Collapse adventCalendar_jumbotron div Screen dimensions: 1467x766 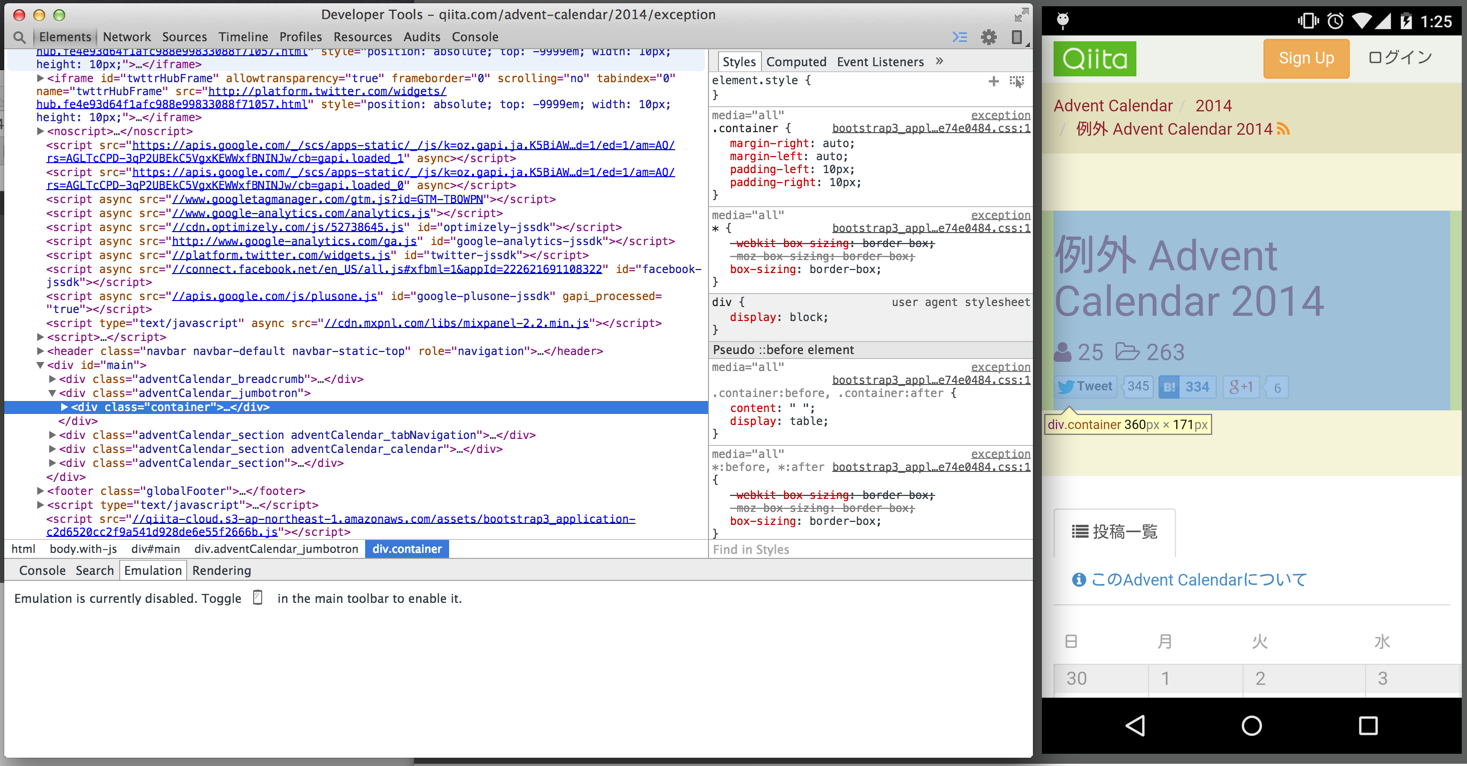tap(53, 393)
